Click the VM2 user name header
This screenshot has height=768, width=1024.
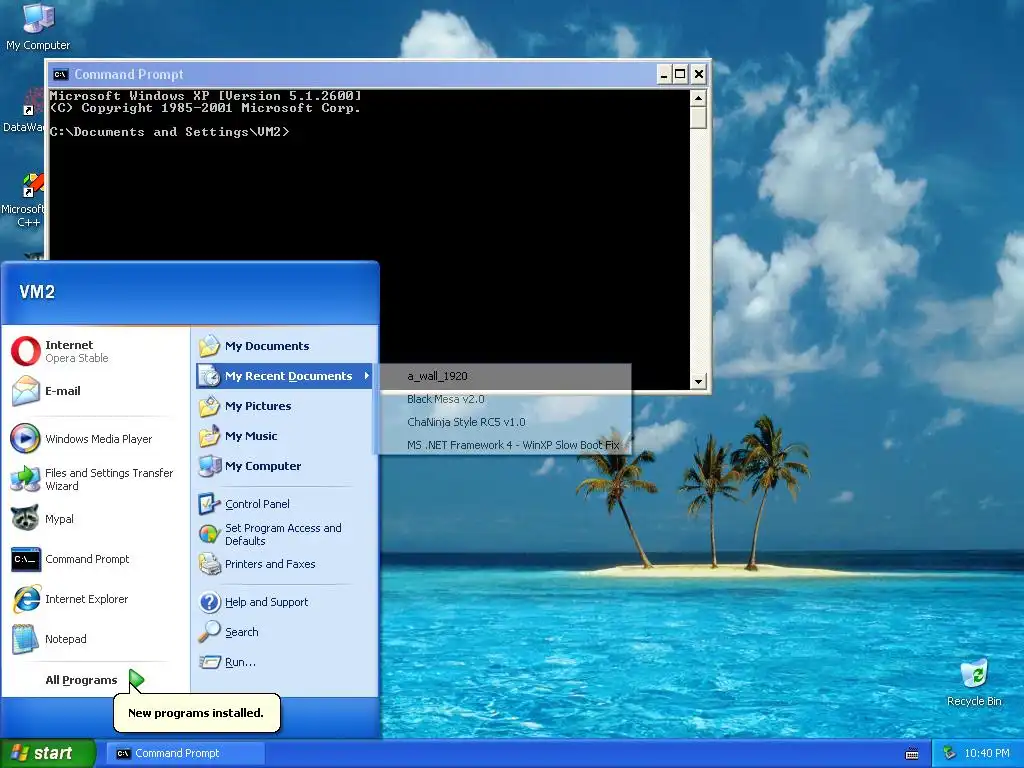37,292
